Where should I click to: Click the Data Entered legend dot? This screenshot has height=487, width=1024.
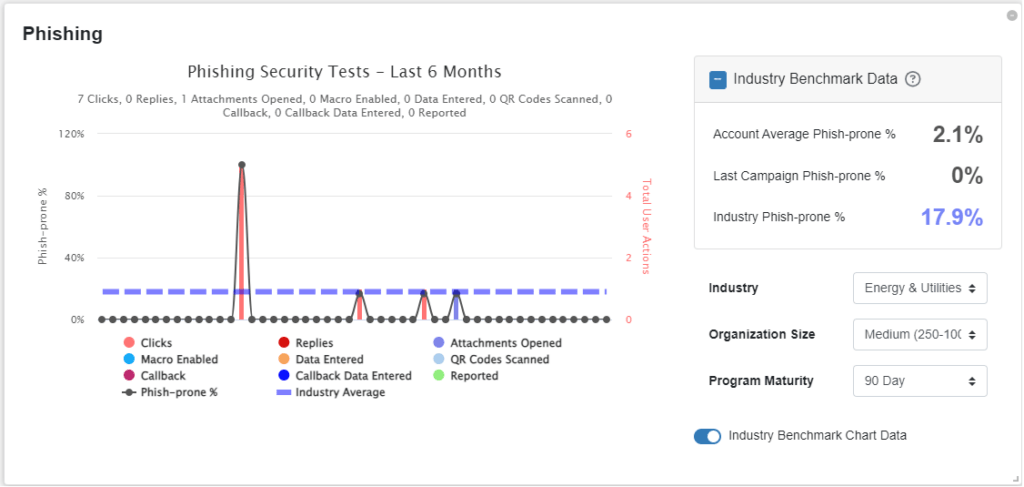click(284, 359)
